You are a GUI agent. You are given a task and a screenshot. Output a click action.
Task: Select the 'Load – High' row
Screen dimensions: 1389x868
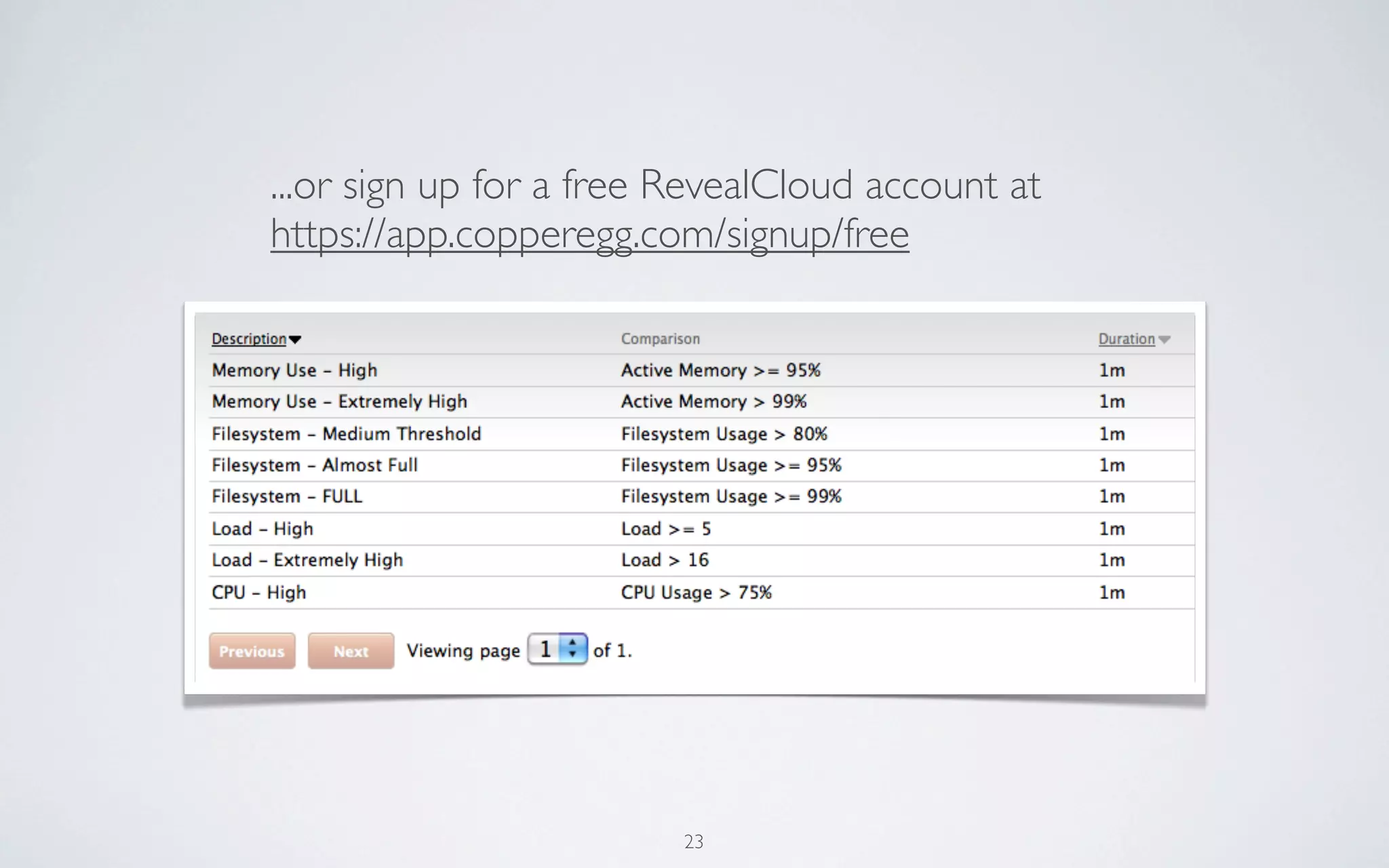(x=701, y=529)
